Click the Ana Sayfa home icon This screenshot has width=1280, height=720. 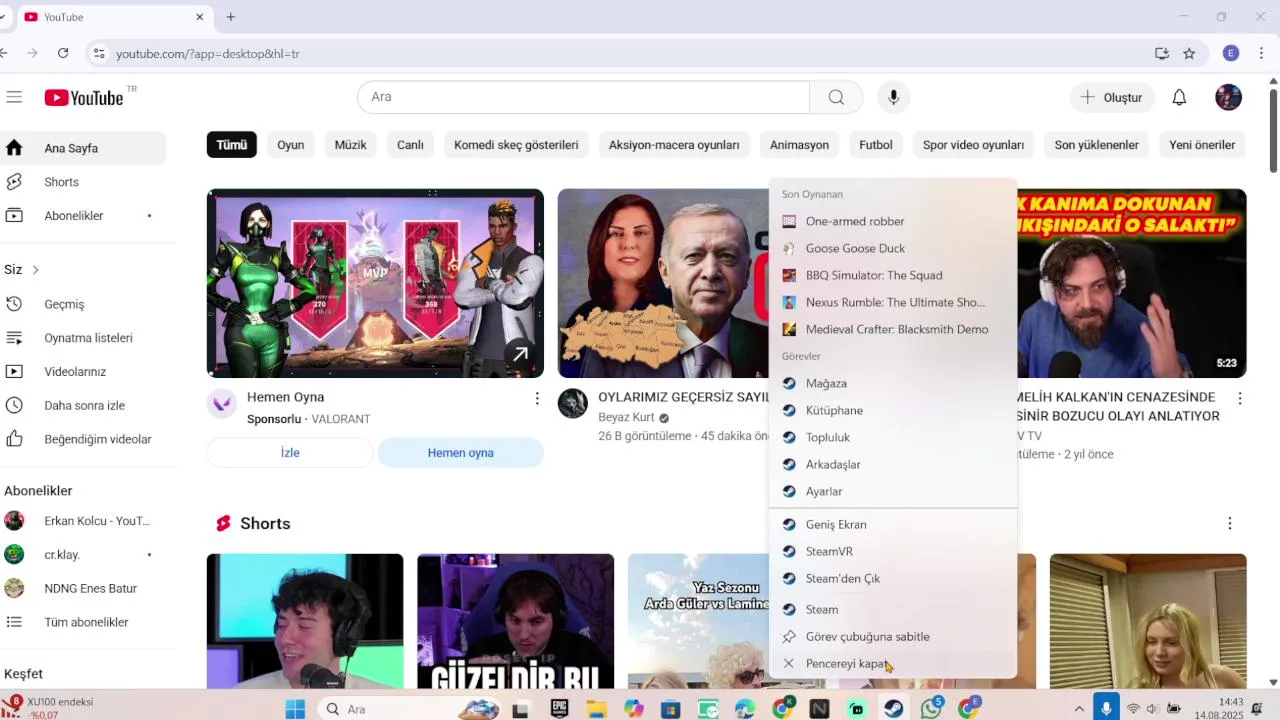click(x=14, y=148)
